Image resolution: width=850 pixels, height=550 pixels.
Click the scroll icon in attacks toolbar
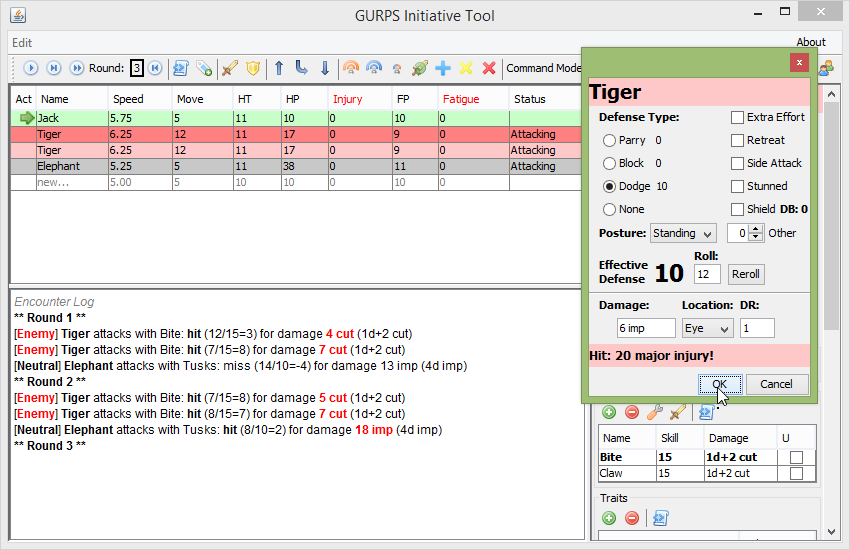click(706, 412)
